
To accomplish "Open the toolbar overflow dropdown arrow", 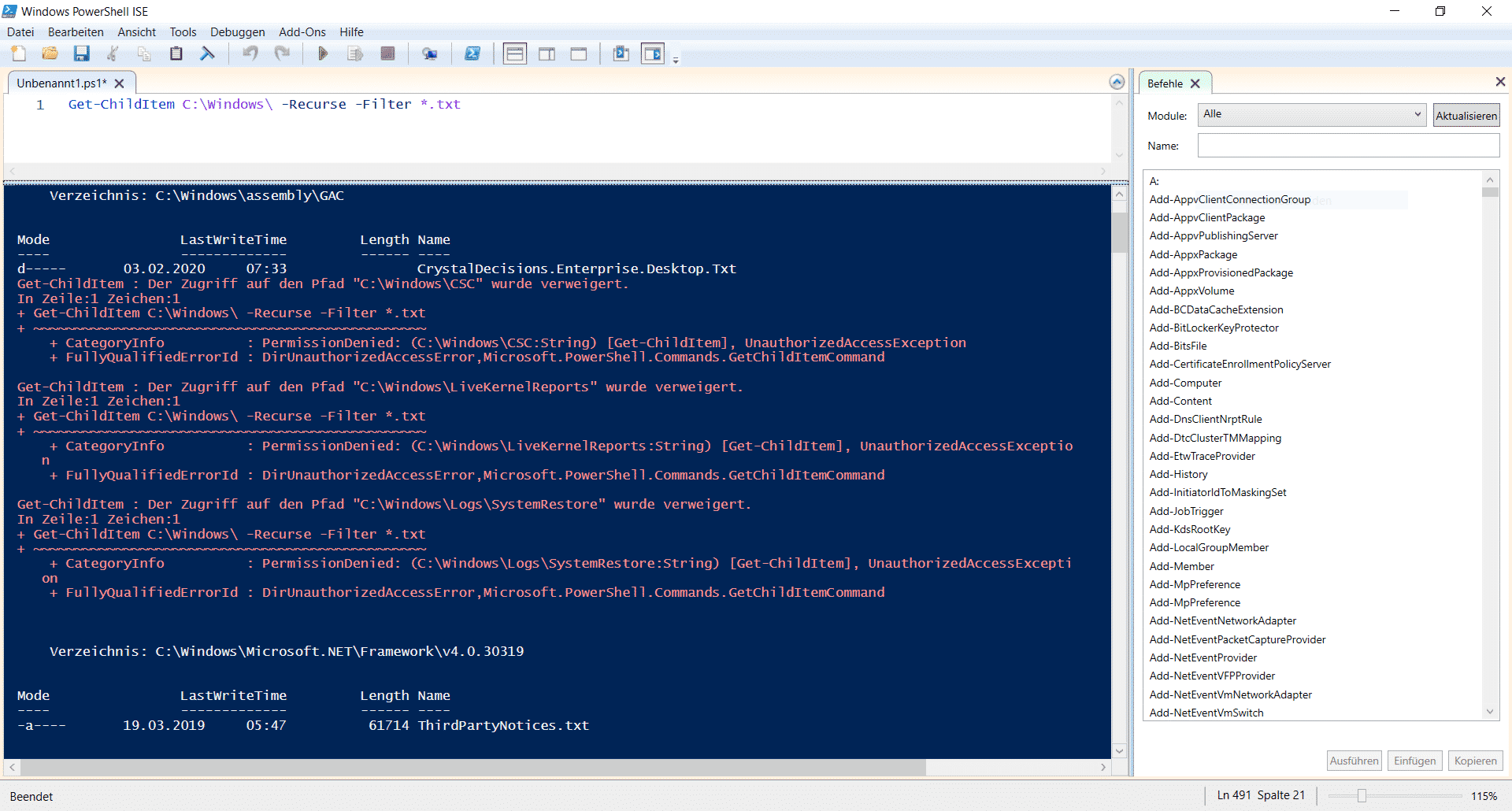I will pos(676,58).
